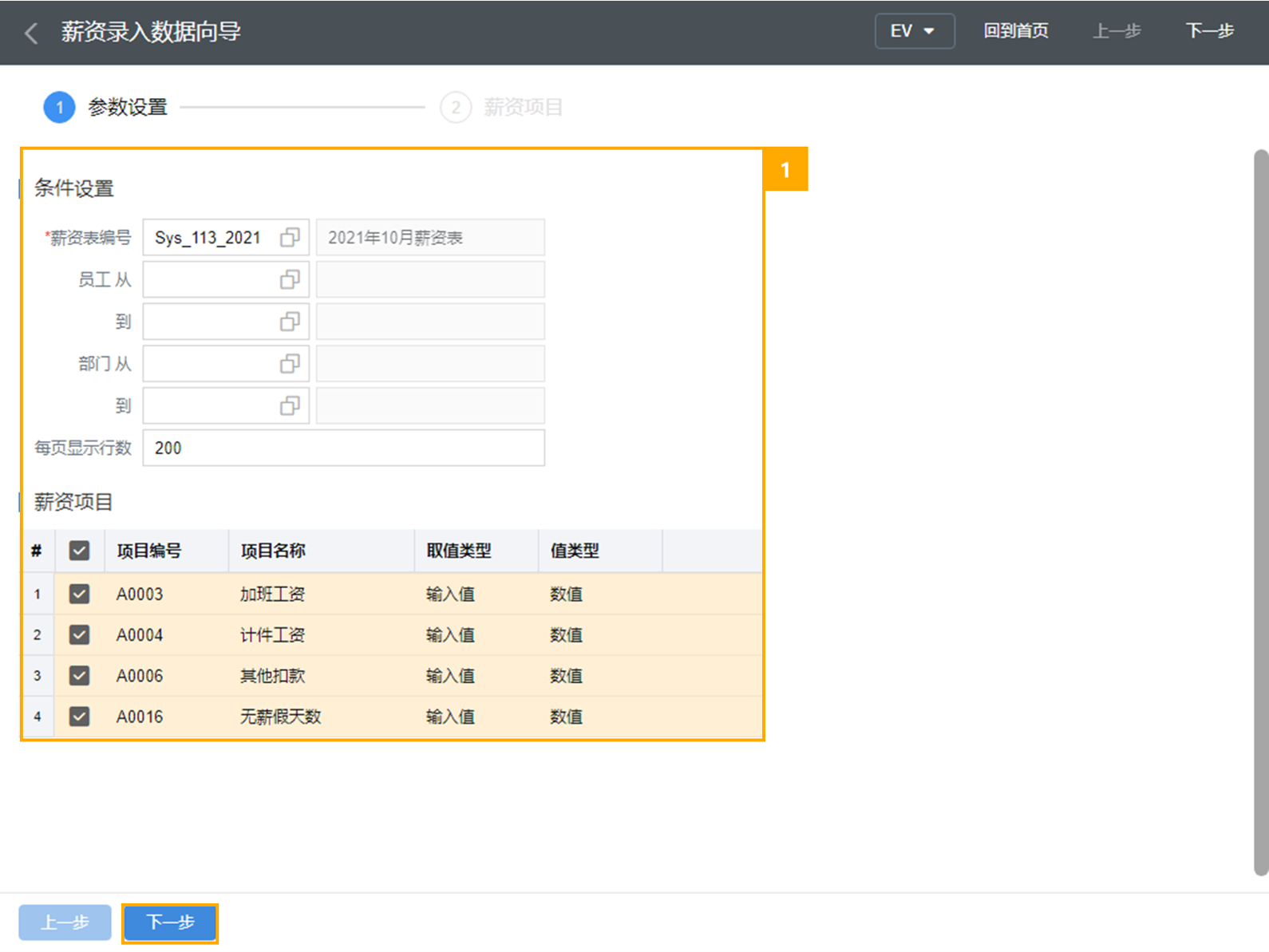This screenshot has height=952, width=1269.
Task: Open lookup icon for 员工 从 field
Action: (x=290, y=280)
